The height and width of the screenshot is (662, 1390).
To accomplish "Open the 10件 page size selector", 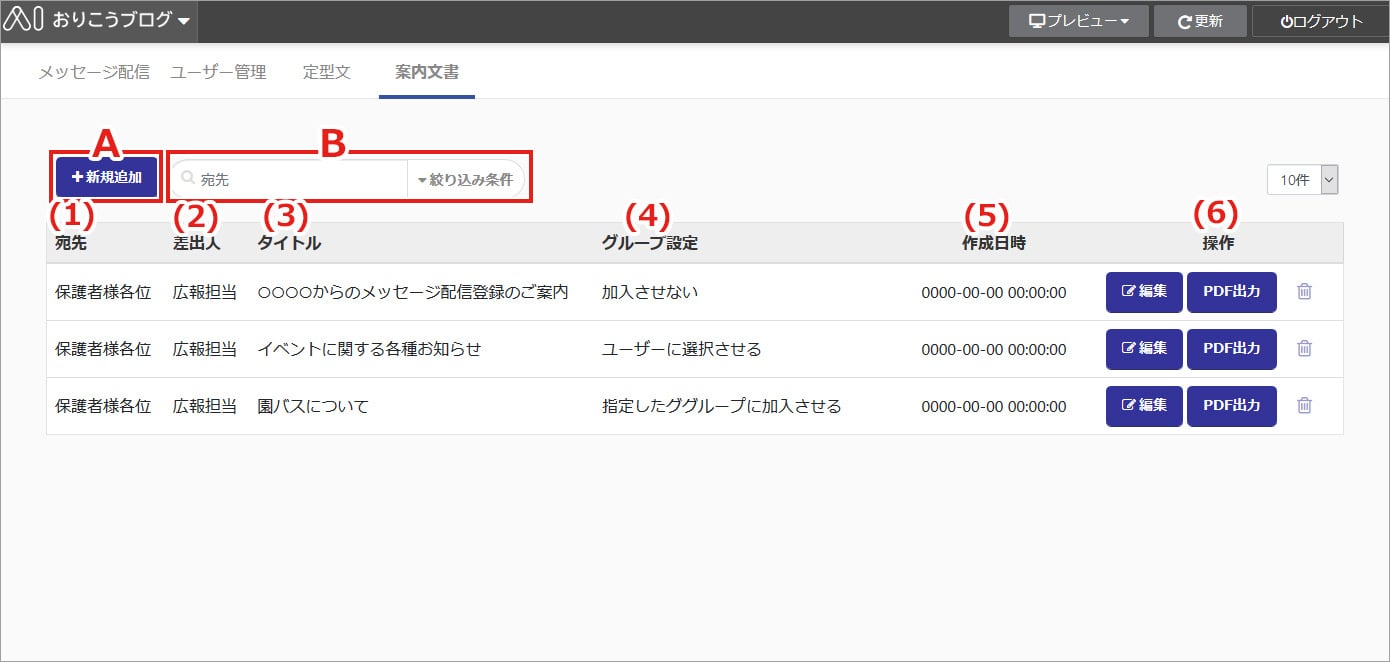I will tap(1302, 180).
